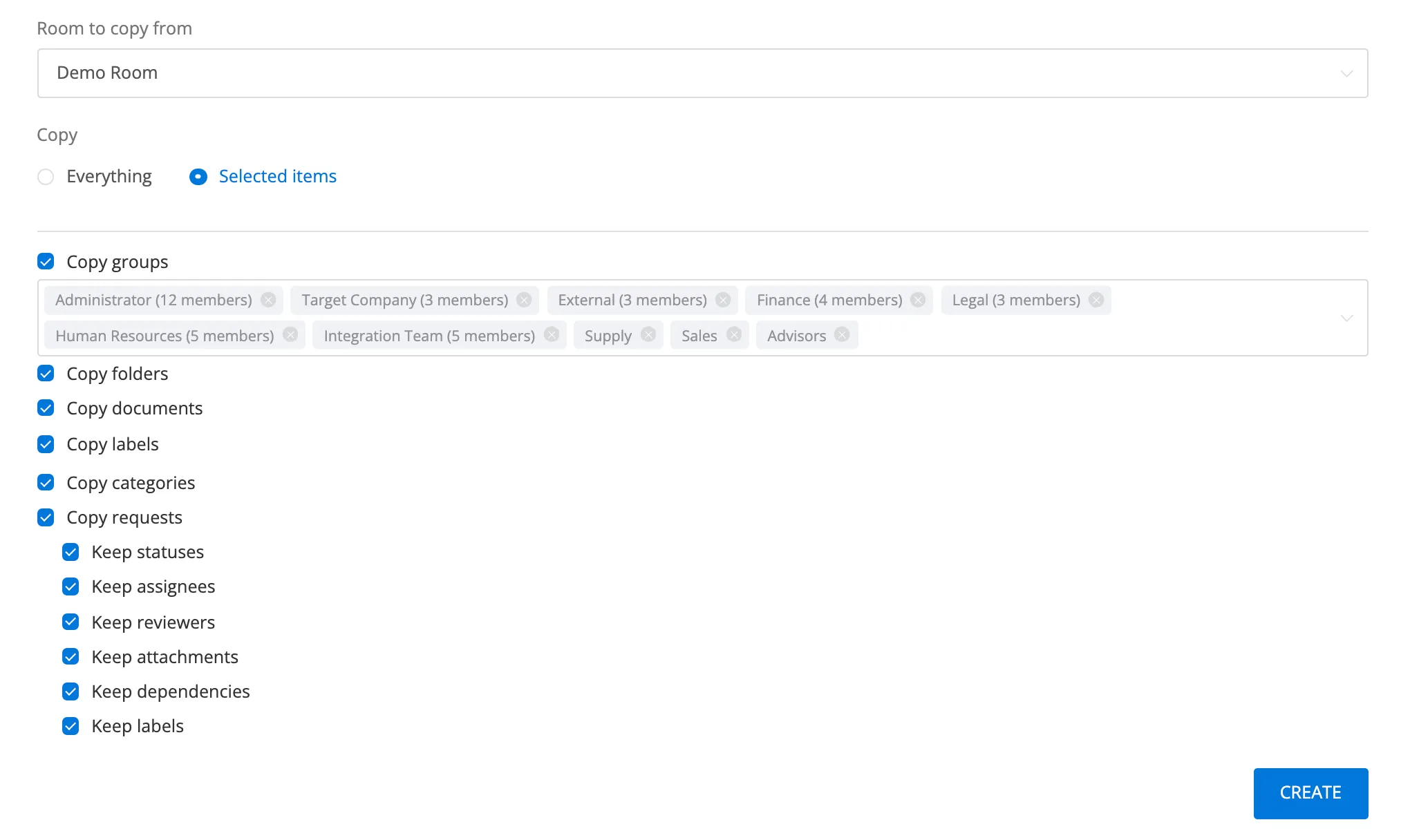Expand the groups selection chevron
The image size is (1410, 840).
pos(1346,318)
